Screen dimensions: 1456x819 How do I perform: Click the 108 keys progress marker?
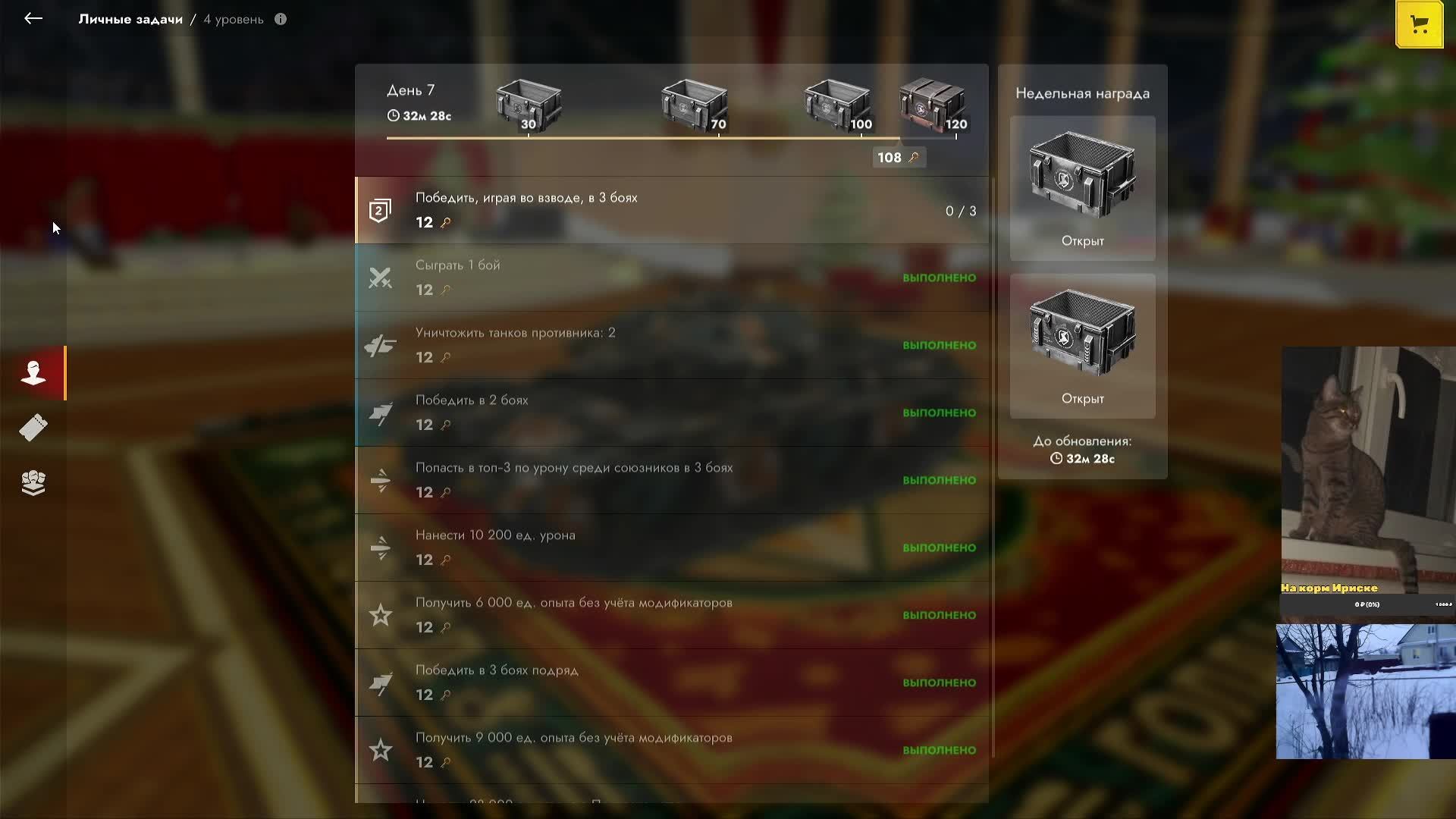pos(899,158)
